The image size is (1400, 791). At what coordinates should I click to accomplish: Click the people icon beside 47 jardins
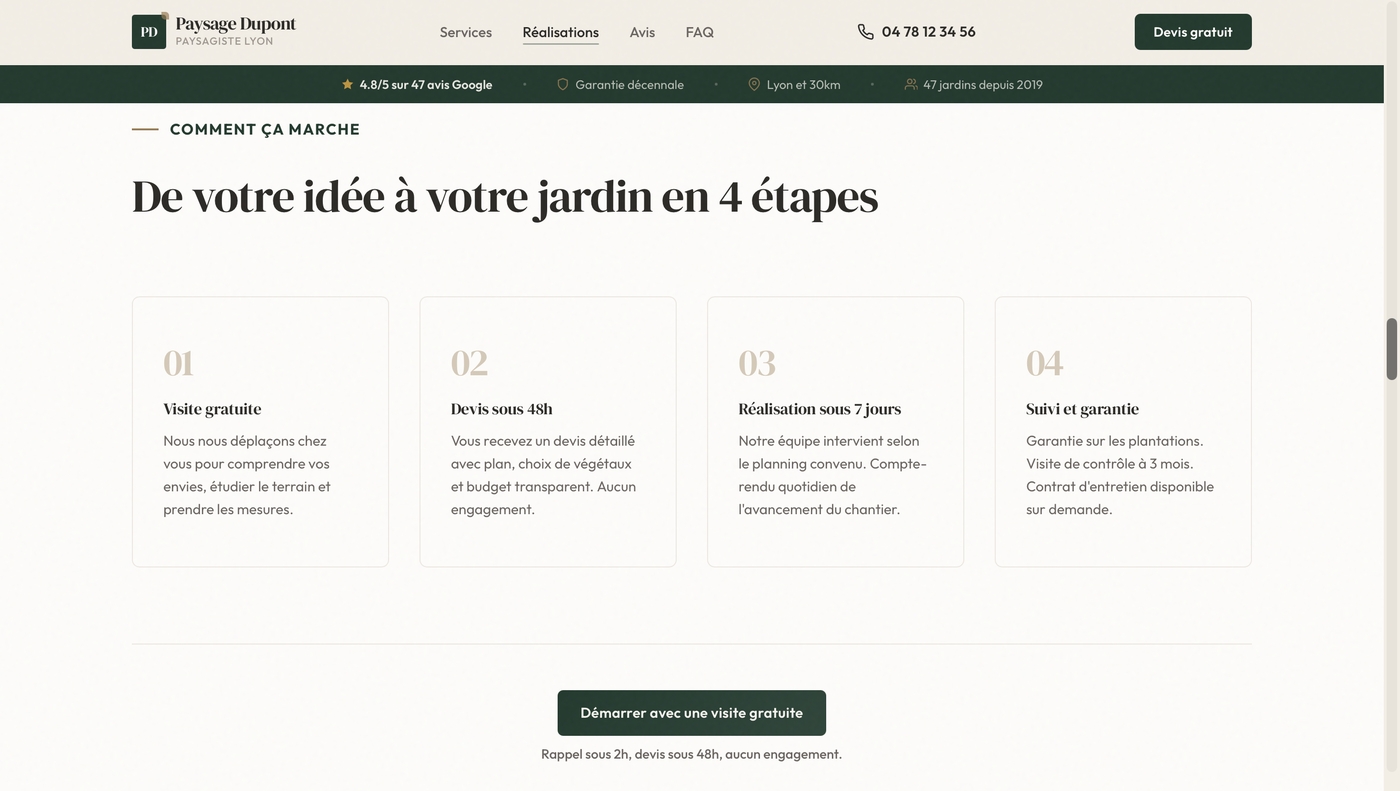pyautogui.click(x=911, y=85)
